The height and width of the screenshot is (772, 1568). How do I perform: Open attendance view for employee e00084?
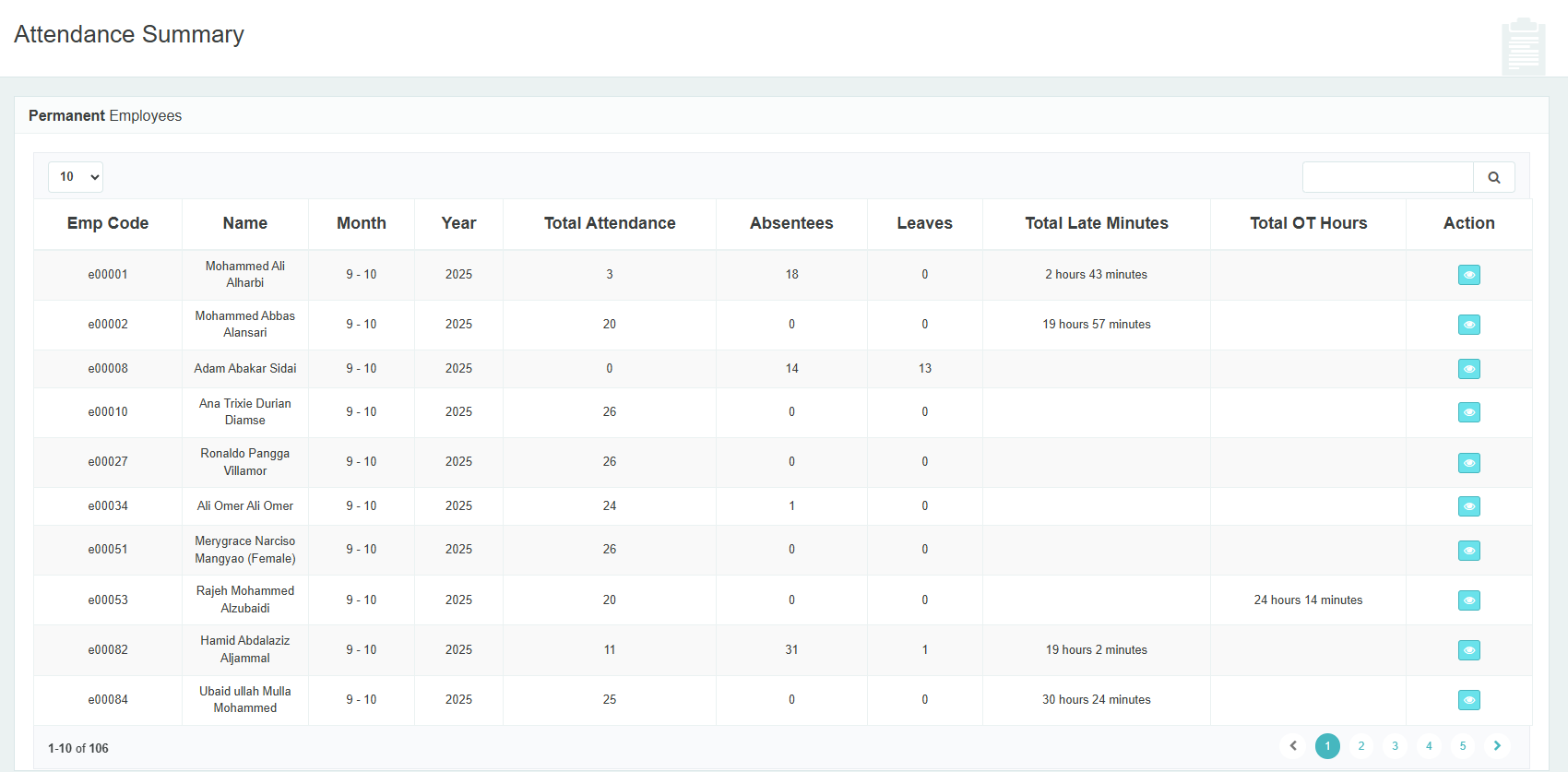coord(1468,700)
